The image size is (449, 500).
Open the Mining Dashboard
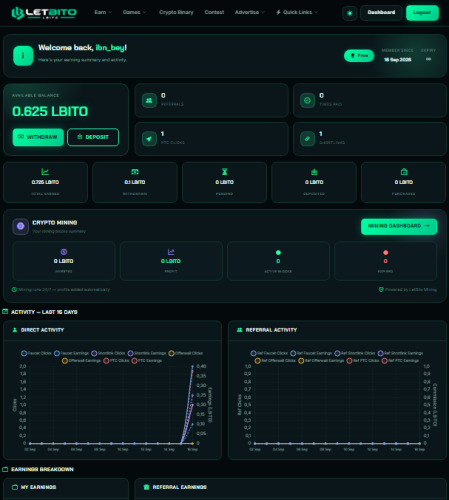(399, 226)
